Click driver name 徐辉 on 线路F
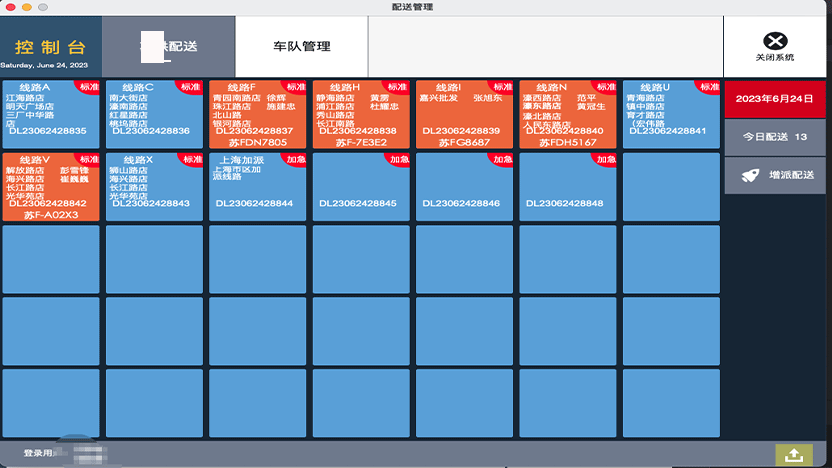 (x=276, y=98)
